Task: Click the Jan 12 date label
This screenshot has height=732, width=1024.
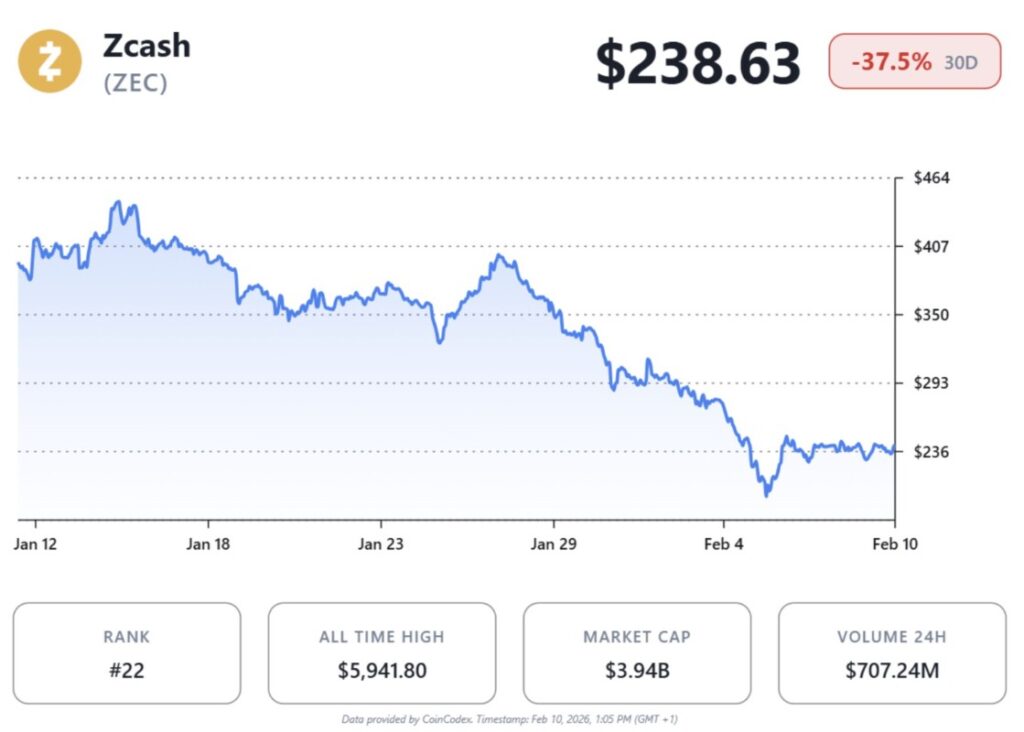Action: 38,544
